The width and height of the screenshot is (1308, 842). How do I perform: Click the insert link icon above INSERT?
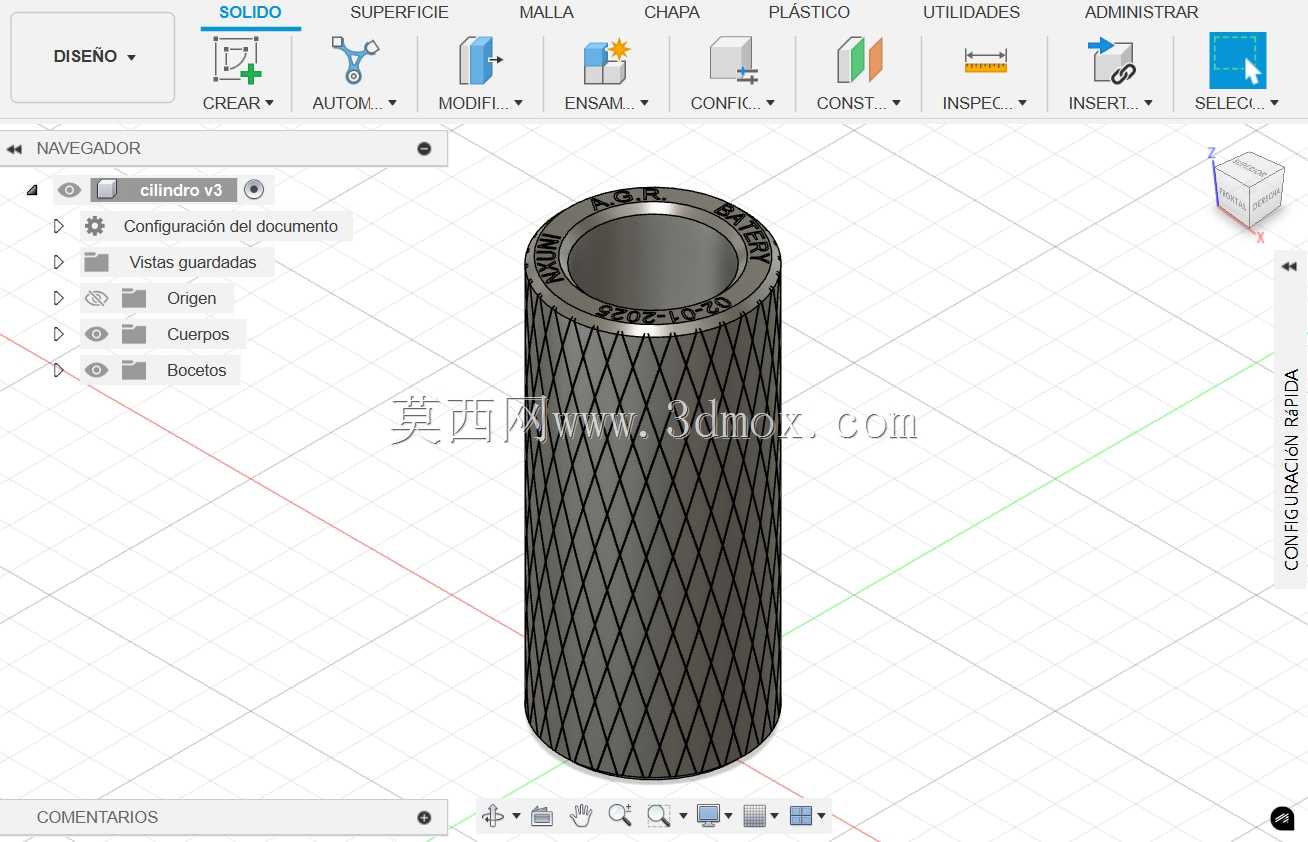pos(1111,60)
